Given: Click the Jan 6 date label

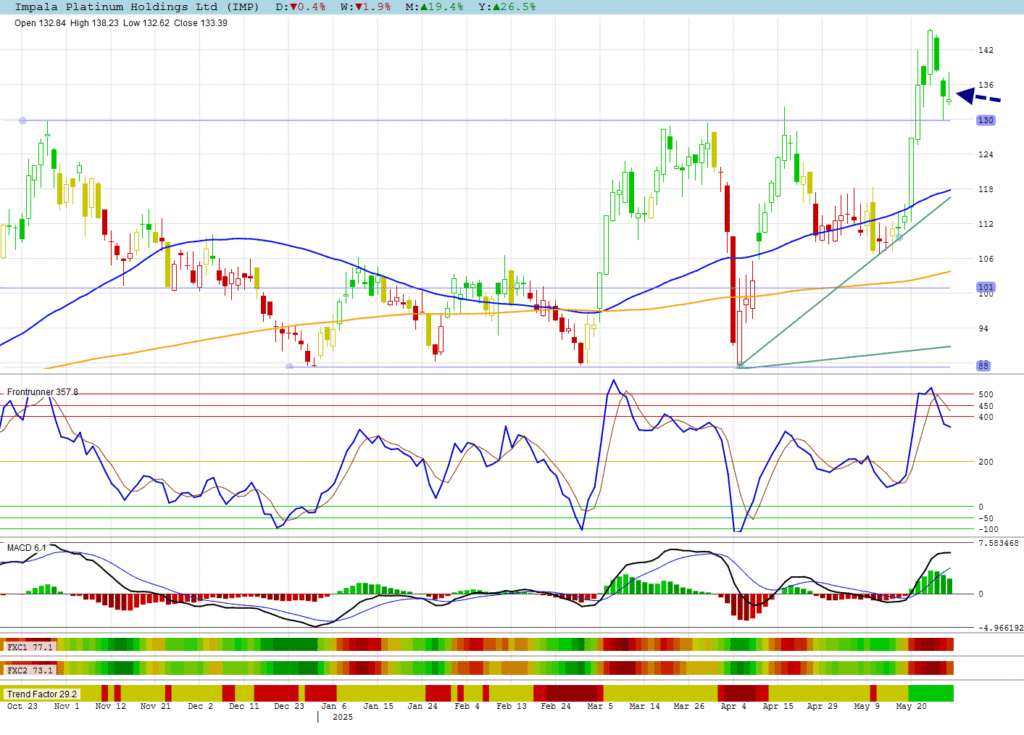Looking at the screenshot, I should coord(334,706).
